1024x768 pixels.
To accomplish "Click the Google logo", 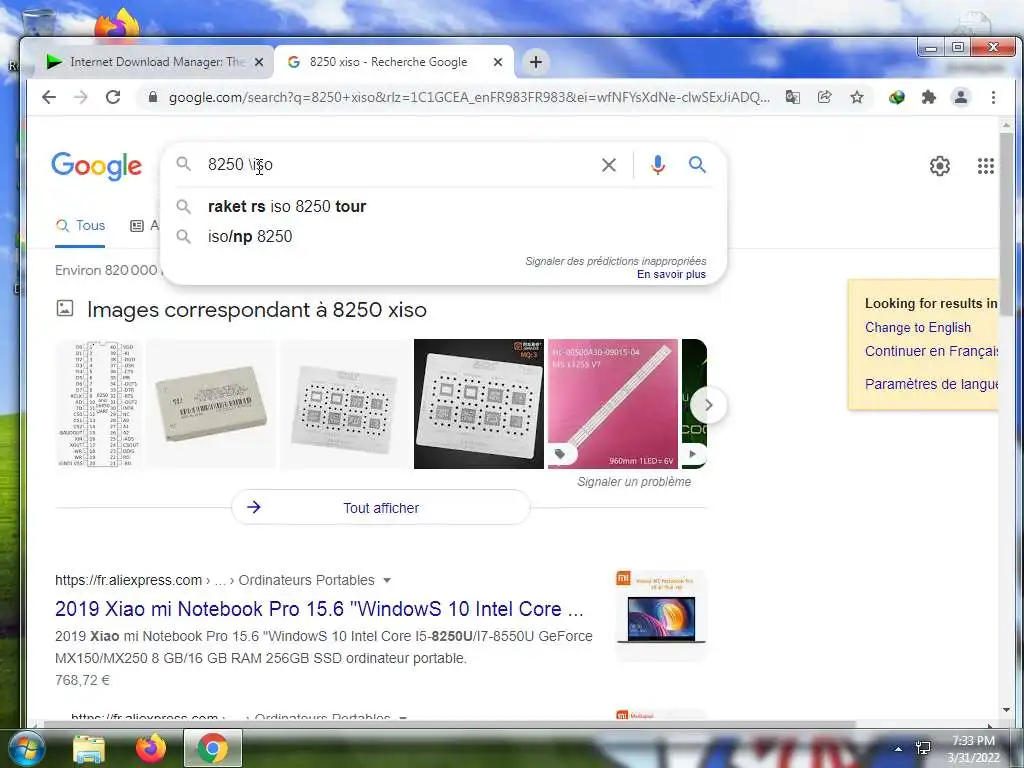I will pyautogui.click(x=97, y=166).
